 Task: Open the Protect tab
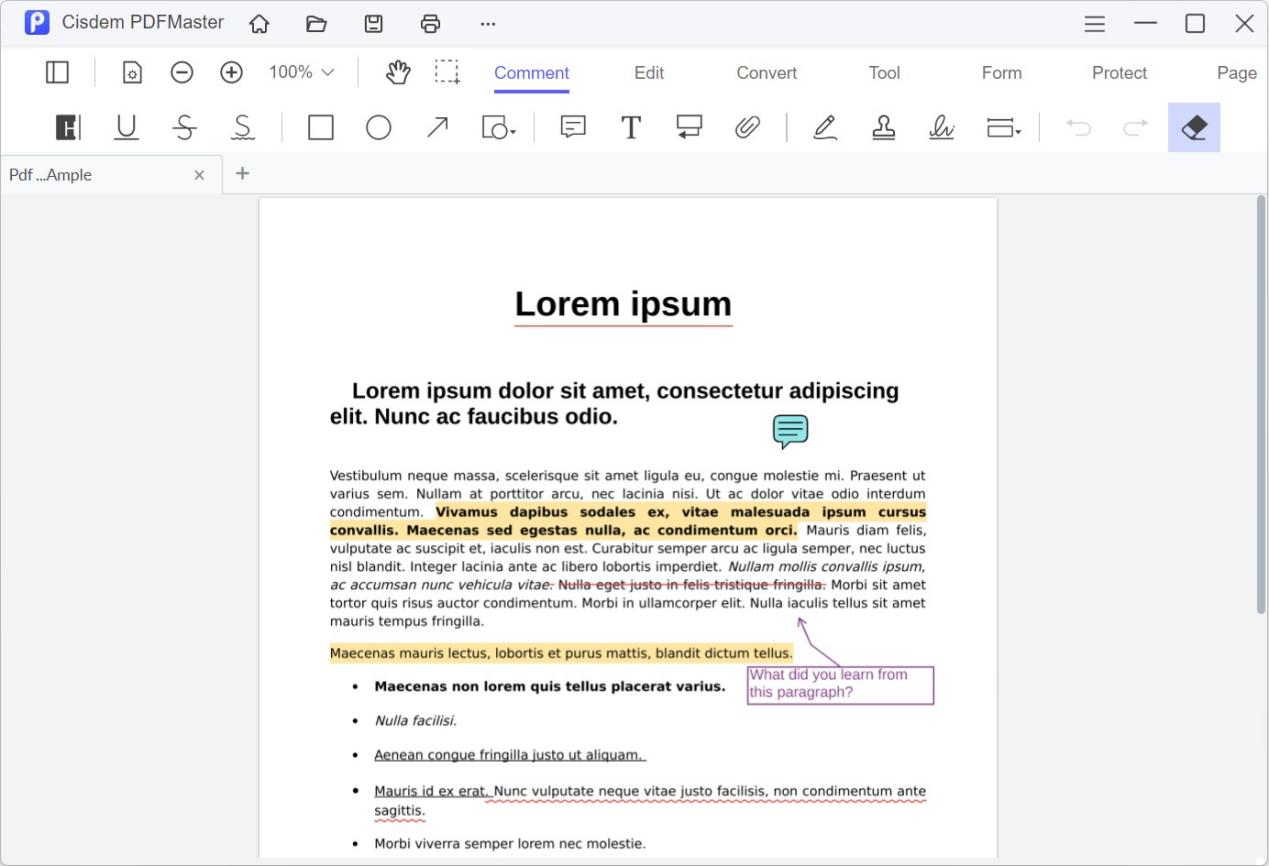click(1119, 73)
